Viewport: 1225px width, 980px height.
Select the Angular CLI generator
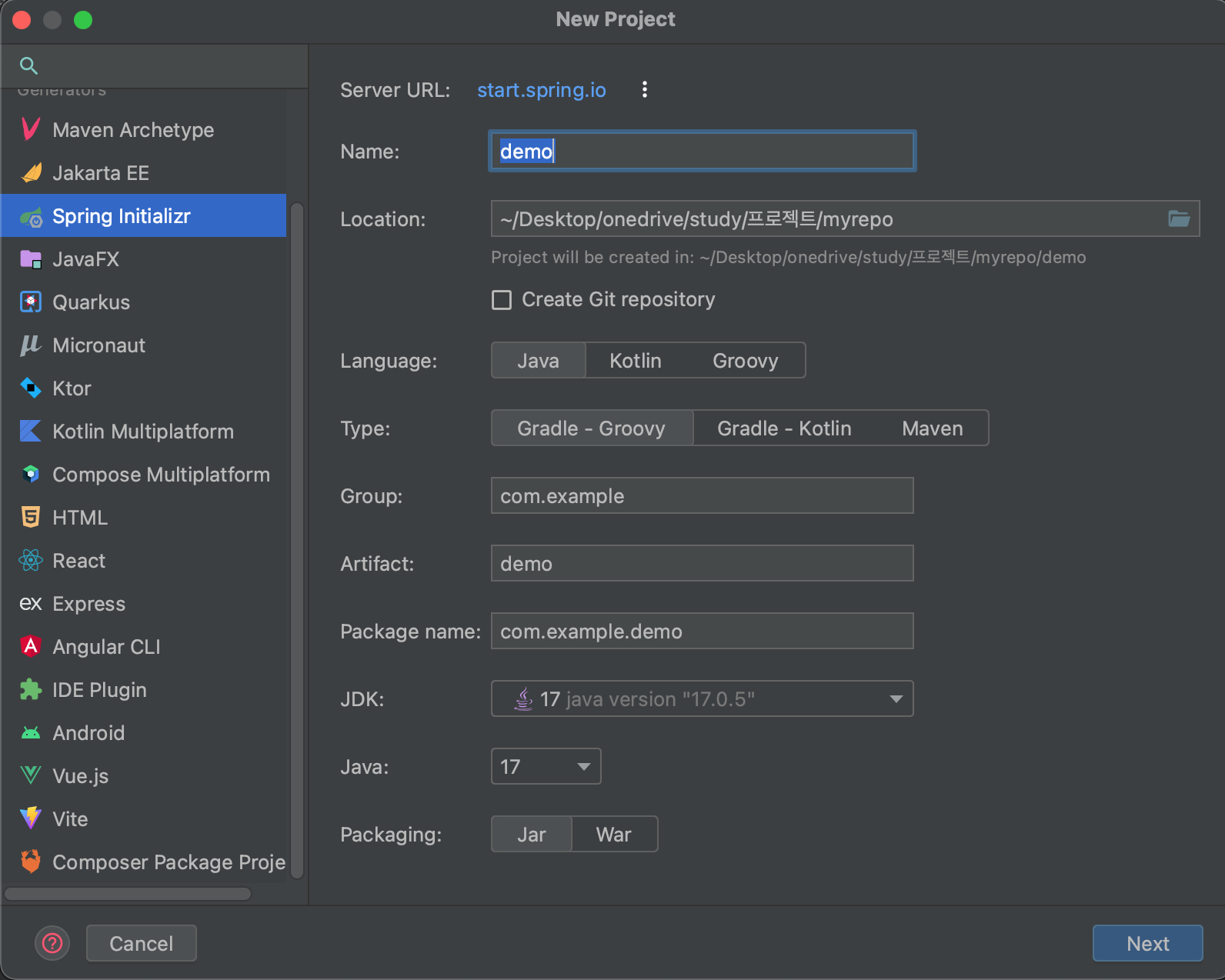tap(144, 647)
